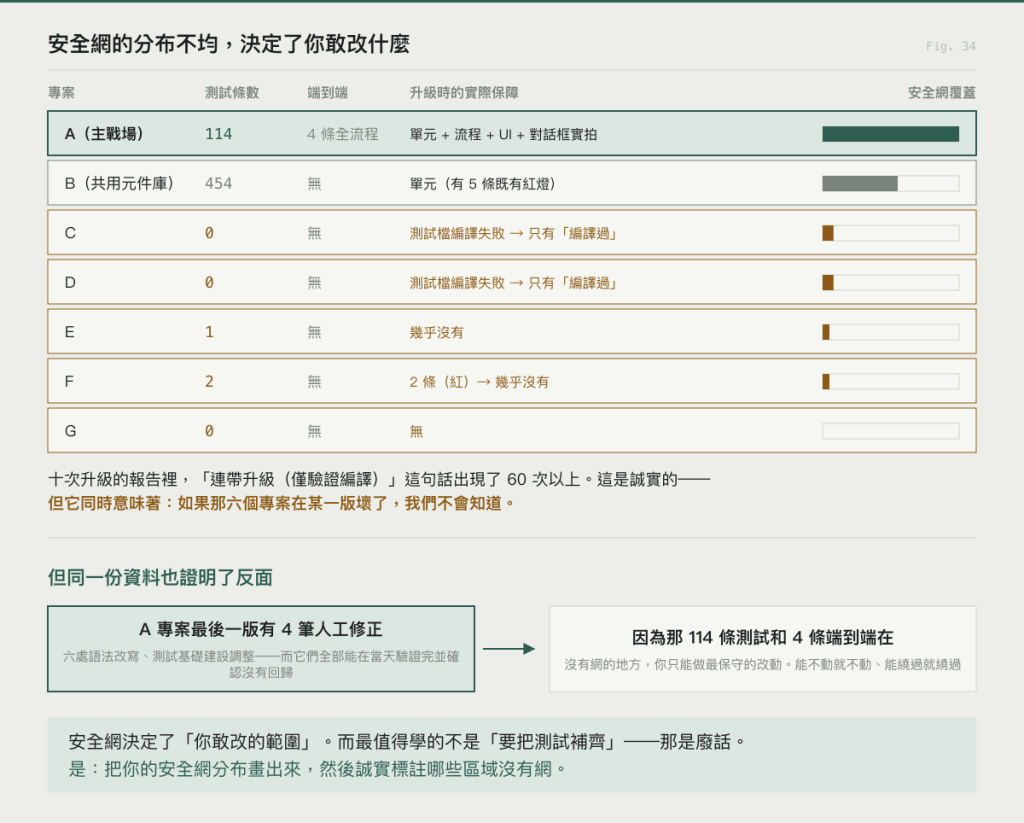This screenshot has width=1024, height=823.
Task: Click the coverage bar for project F
Action: (890, 381)
